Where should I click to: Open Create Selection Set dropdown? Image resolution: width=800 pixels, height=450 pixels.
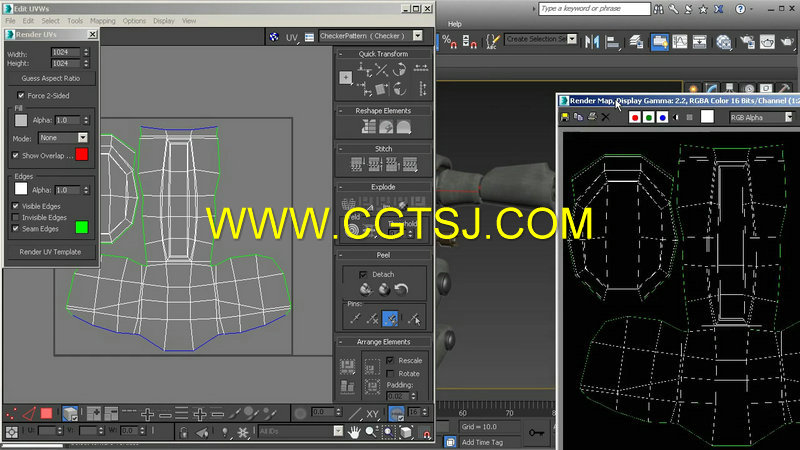[x=572, y=39]
